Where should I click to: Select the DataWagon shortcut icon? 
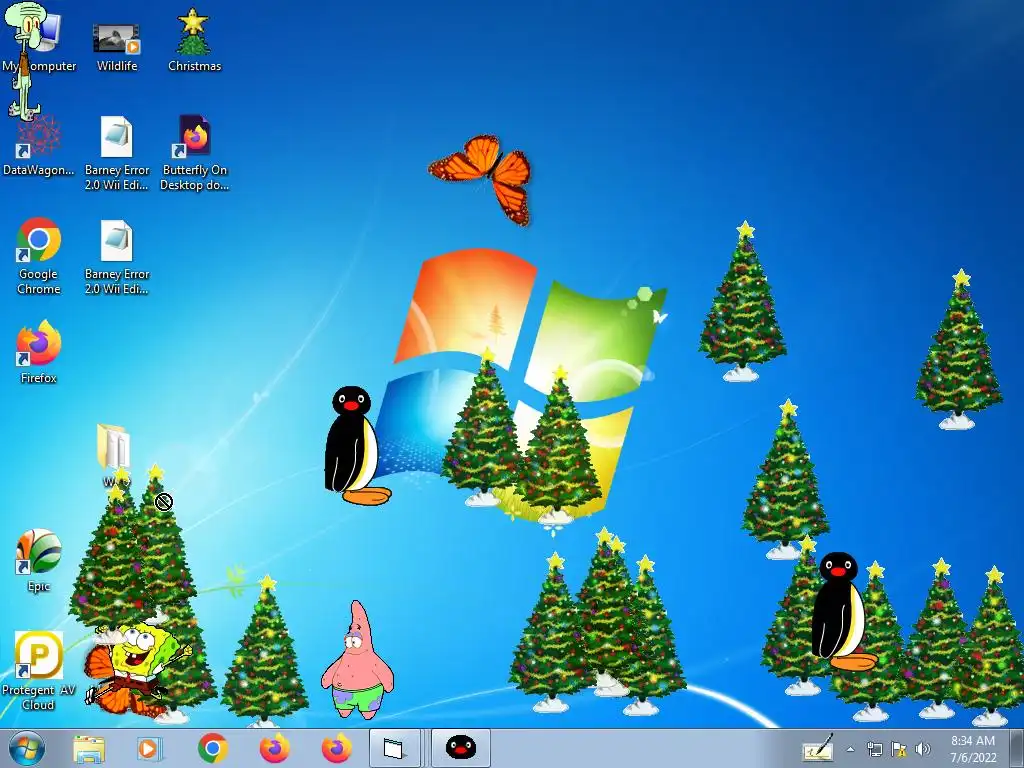(x=38, y=147)
